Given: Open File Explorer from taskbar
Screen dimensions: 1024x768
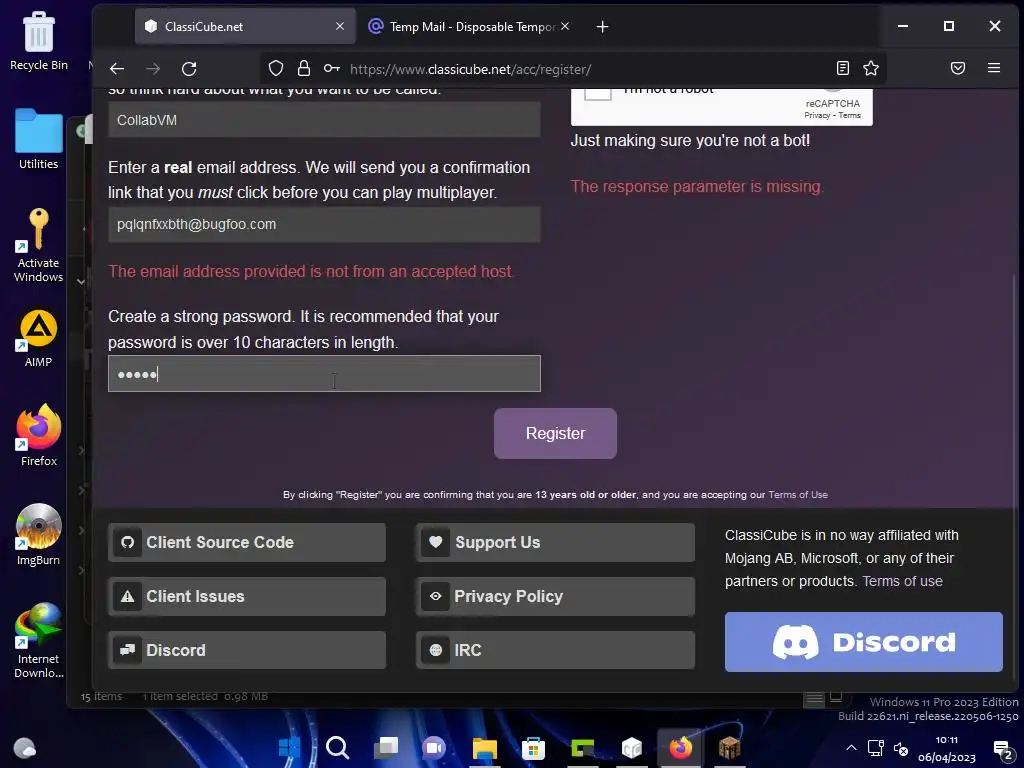Looking at the screenshot, I should click(x=485, y=748).
